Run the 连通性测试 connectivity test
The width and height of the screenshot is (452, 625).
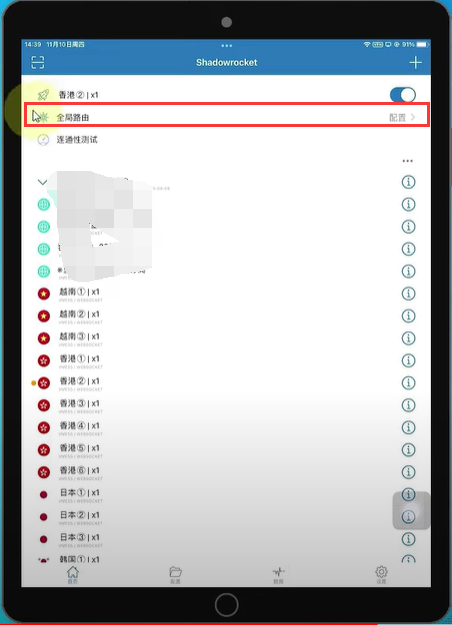(x=227, y=140)
